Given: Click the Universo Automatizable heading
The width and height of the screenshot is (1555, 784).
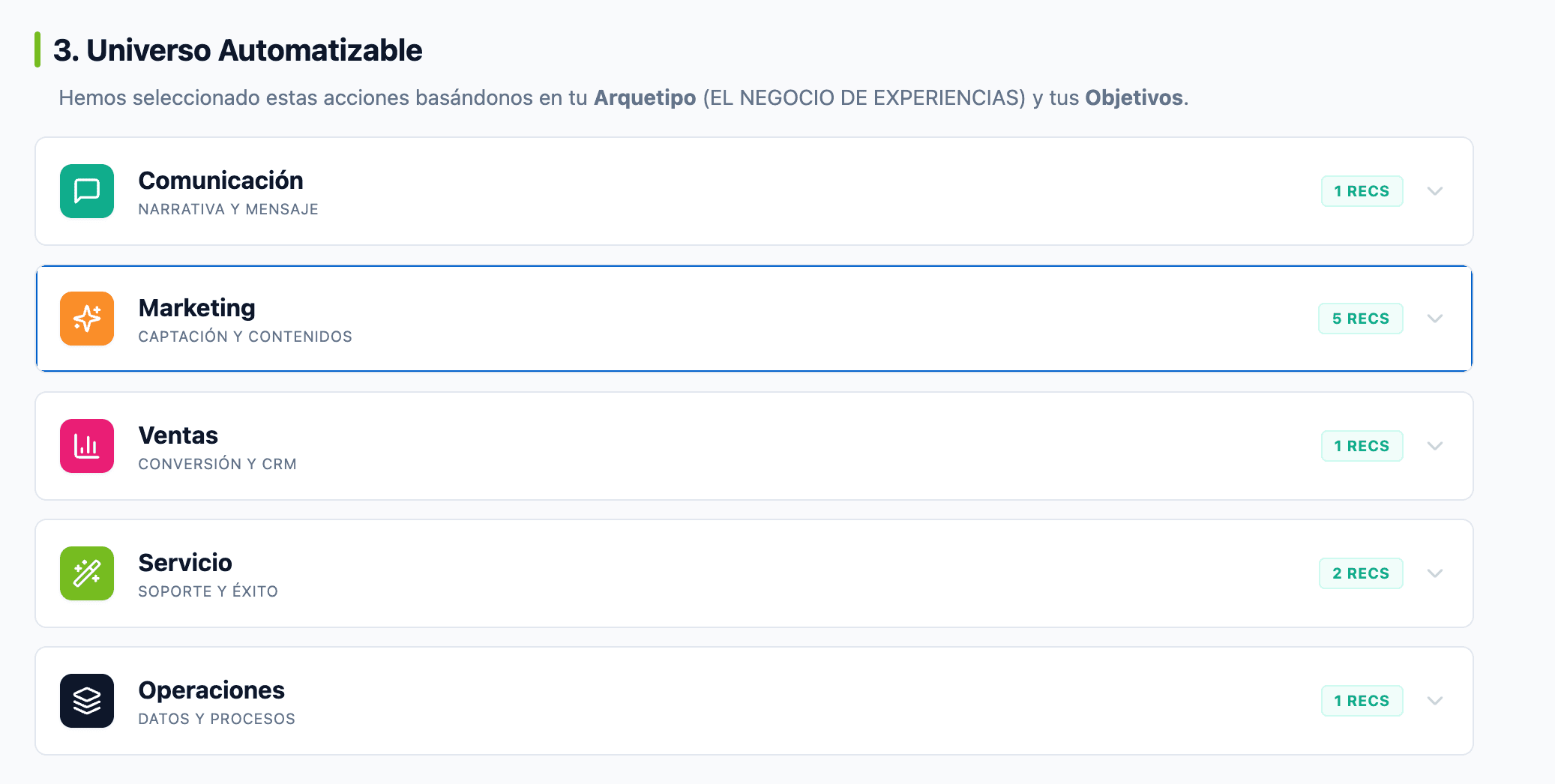Looking at the screenshot, I should coord(238,50).
